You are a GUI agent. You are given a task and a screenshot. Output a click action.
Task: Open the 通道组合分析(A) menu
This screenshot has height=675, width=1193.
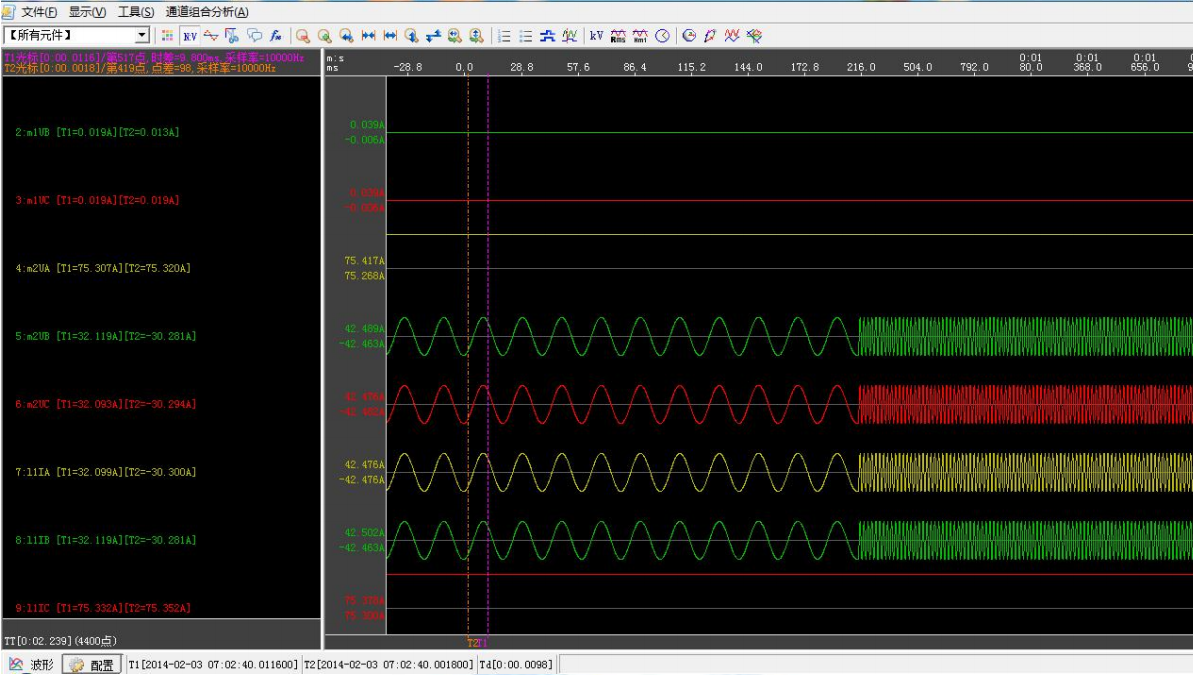pyautogui.click(x=207, y=12)
